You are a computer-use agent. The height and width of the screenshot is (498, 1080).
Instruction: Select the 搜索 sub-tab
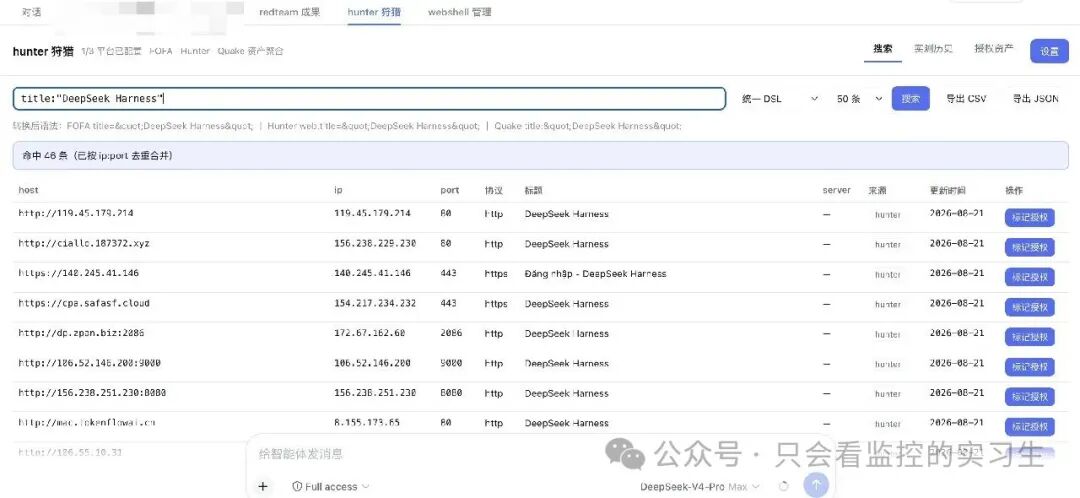point(882,49)
